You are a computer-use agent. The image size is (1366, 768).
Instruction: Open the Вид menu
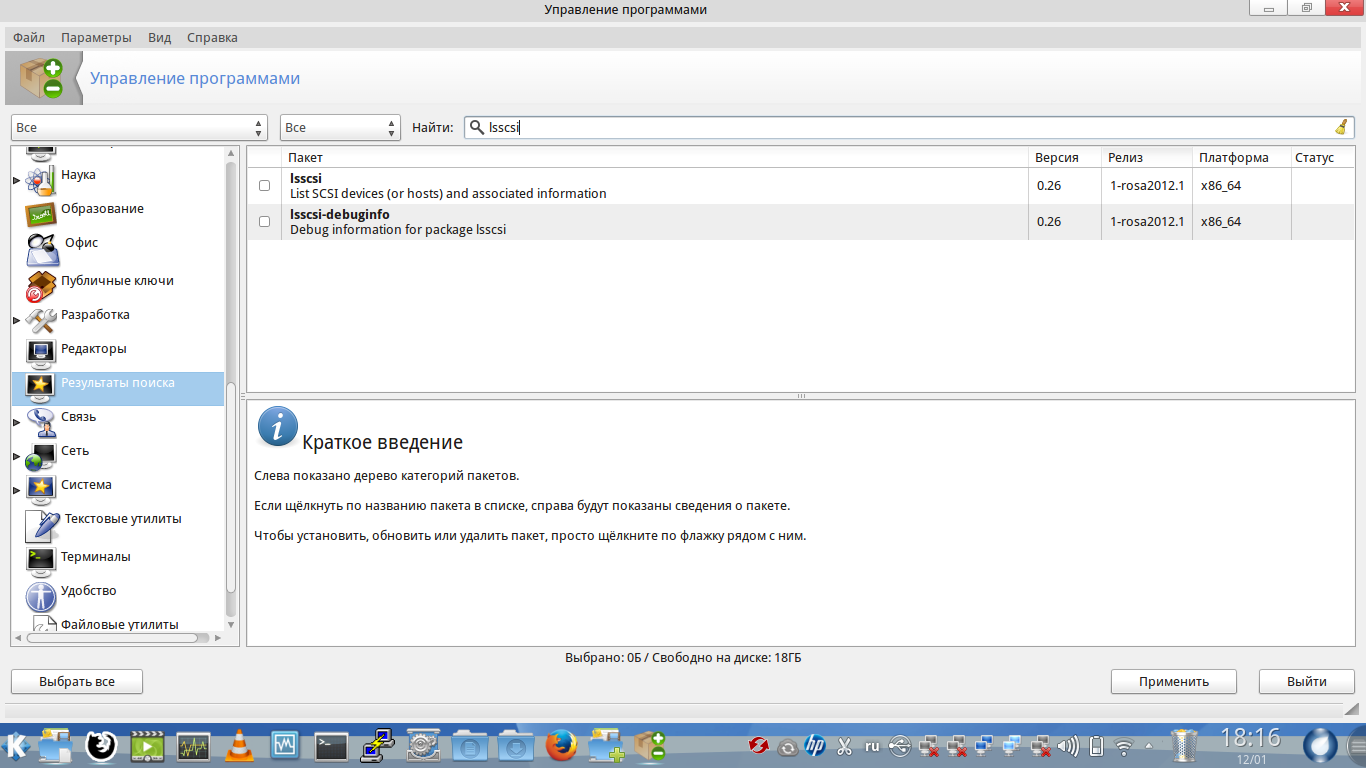(159, 37)
